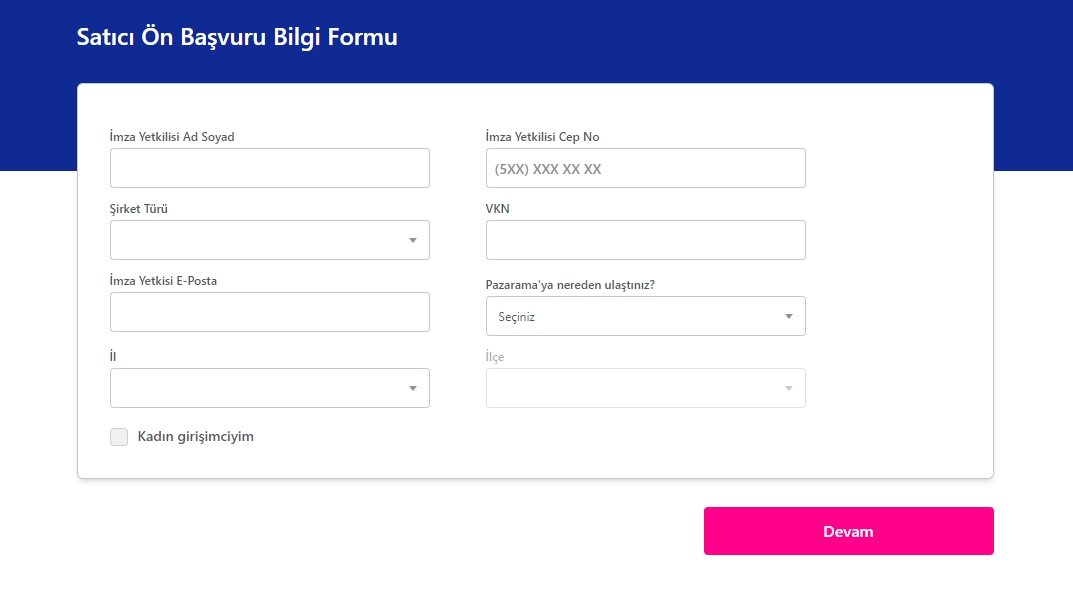Focus the İmza Yetkilisi Ad Soyad field
The width and height of the screenshot is (1073, 597).
pyautogui.click(x=270, y=168)
